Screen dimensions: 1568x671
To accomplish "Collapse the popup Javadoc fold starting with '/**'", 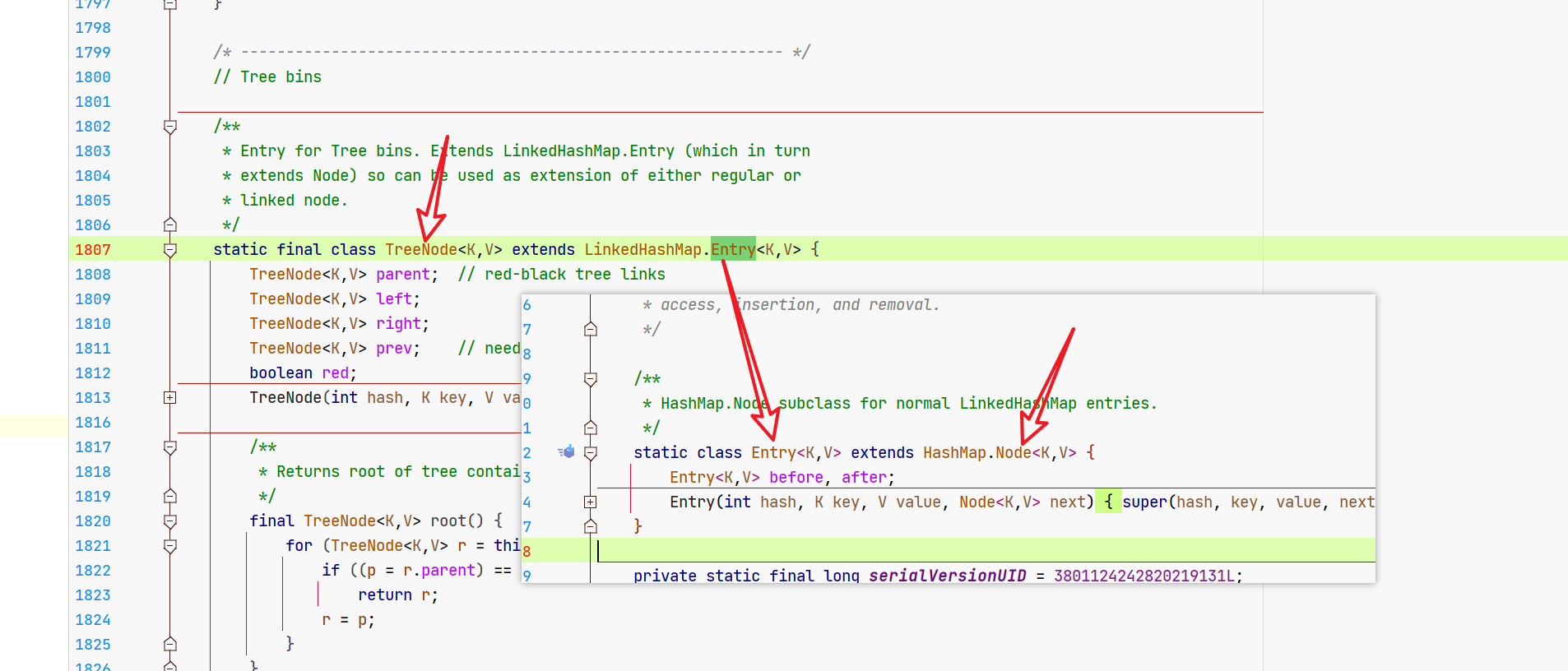I will (x=591, y=379).
